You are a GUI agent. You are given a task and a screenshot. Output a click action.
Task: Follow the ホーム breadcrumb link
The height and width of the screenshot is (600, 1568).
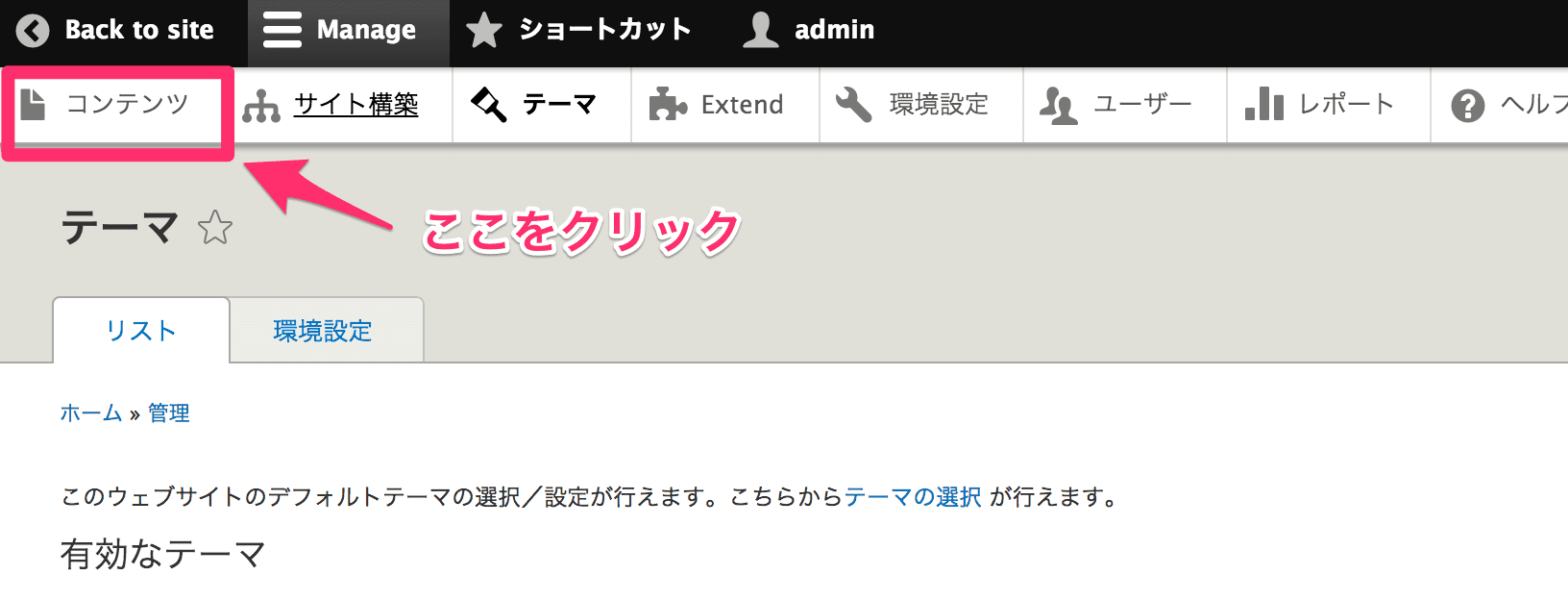click(91, 412)
